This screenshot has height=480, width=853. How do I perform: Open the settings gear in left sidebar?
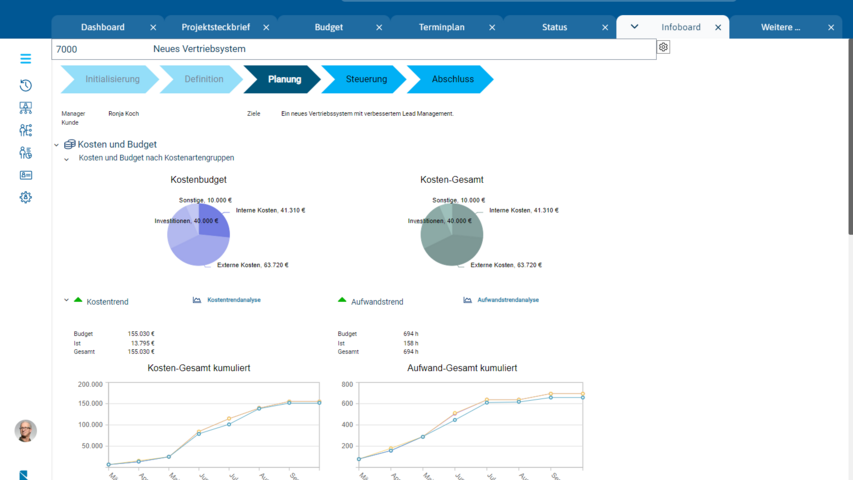coord(26,198)
